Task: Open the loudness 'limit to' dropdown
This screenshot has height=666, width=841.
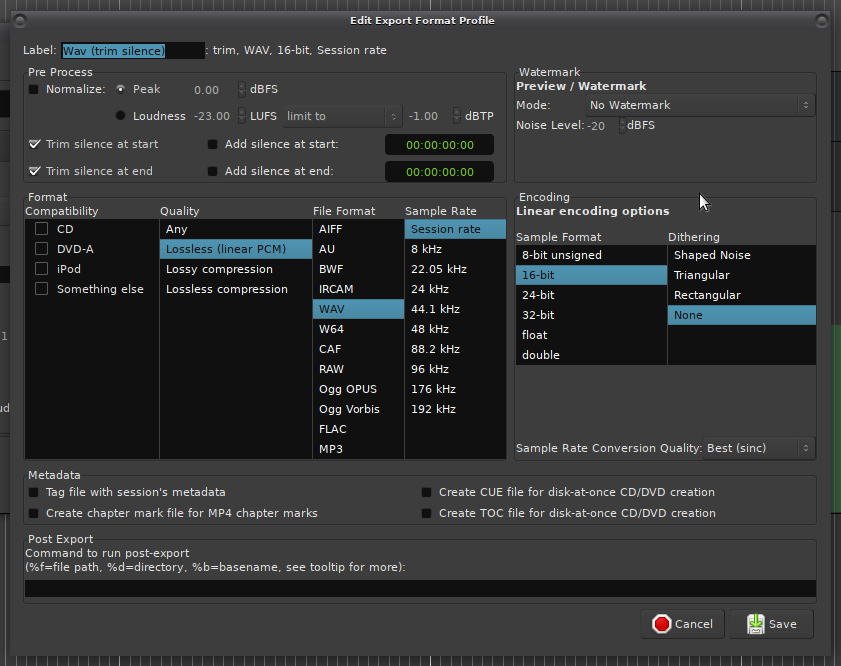Action: [342, 116]
